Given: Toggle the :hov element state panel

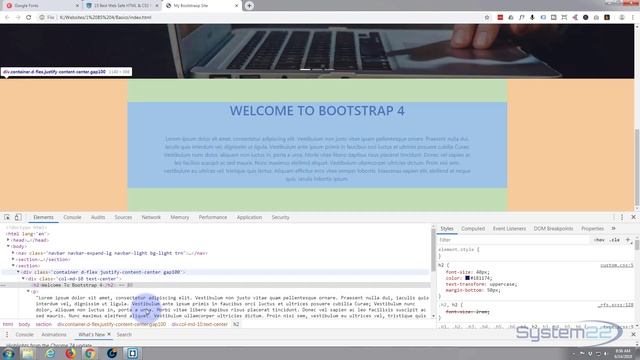Looking at the screenshot, I should [599, 240].
